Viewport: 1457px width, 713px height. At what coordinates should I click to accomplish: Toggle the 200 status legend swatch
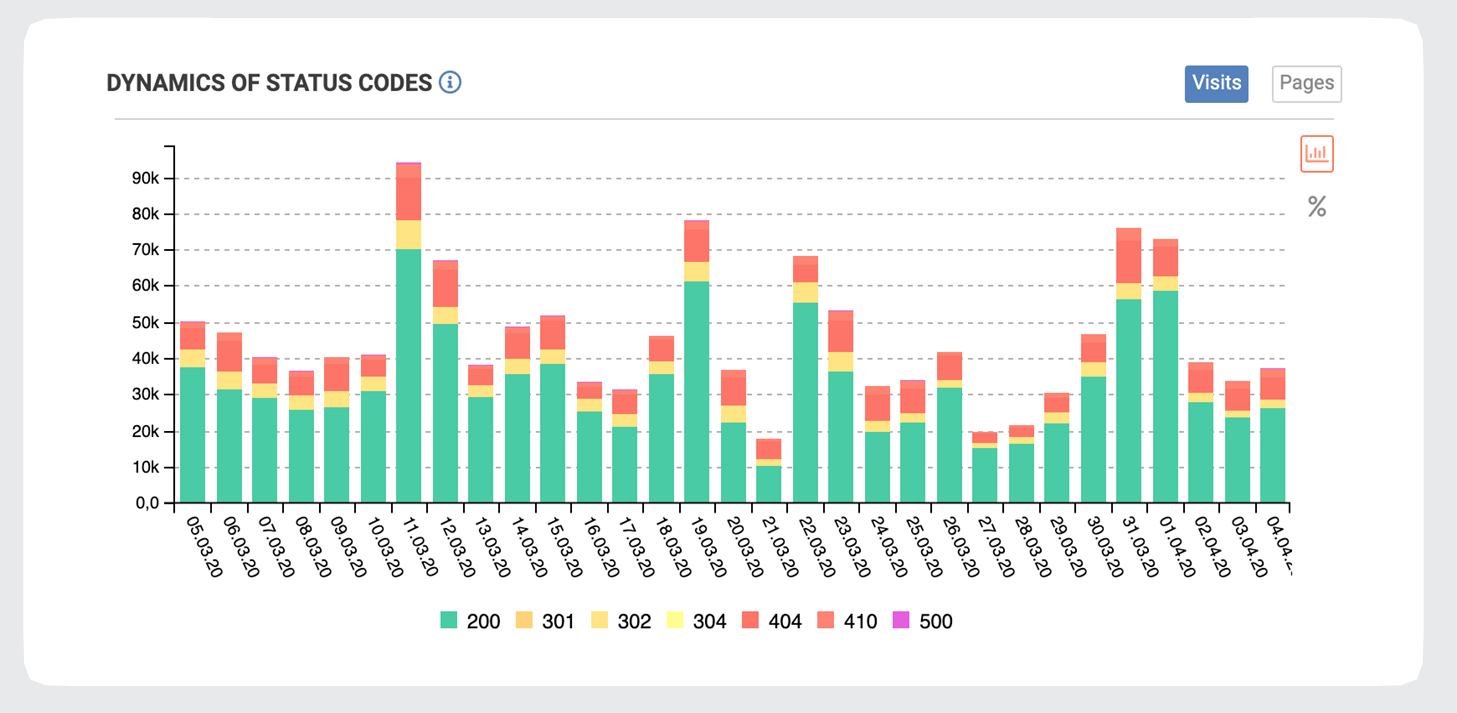point(449,621)
